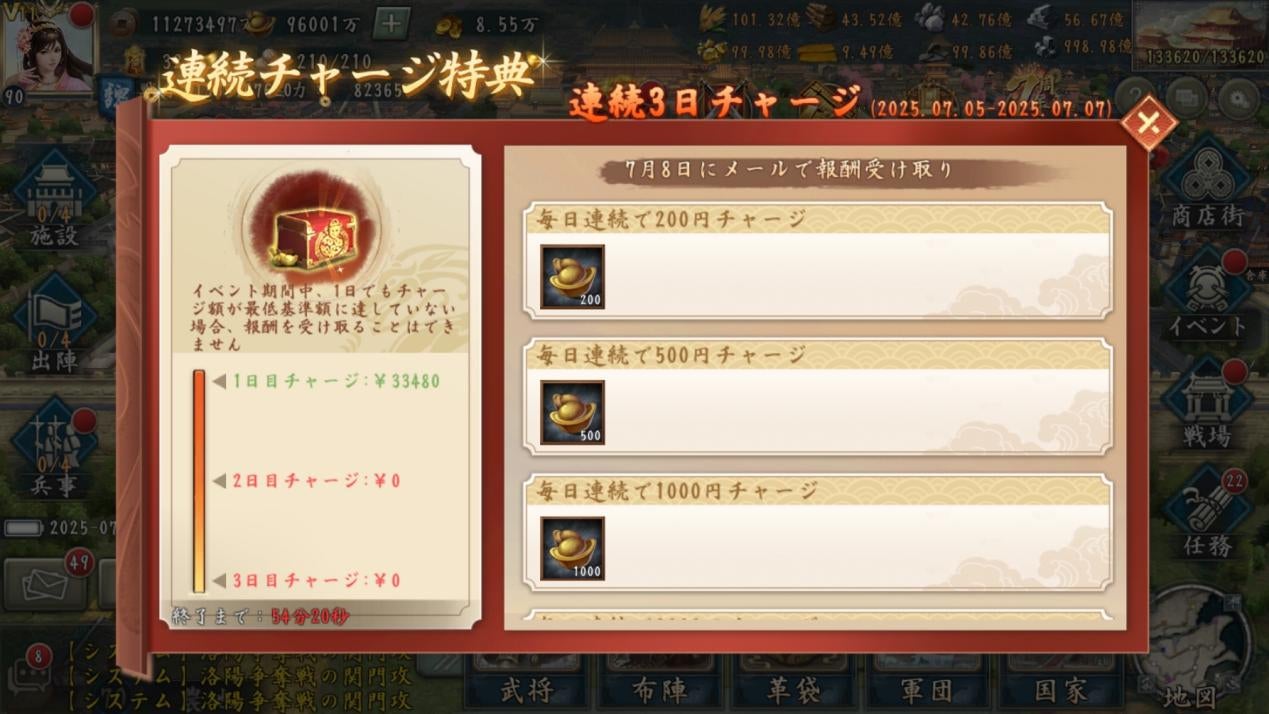Click the orange charge progress bar

(199, 481)
